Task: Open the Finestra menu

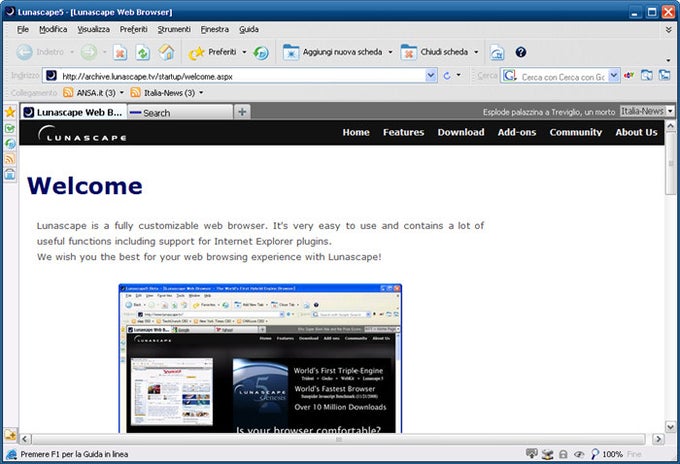Action: [x=215, y=29]
